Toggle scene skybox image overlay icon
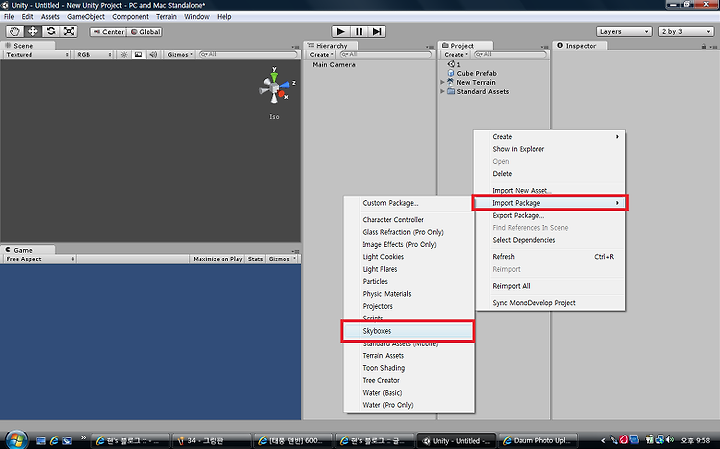Image resolution: width=720 pixels, height=449 pixels. pos(138,54)
